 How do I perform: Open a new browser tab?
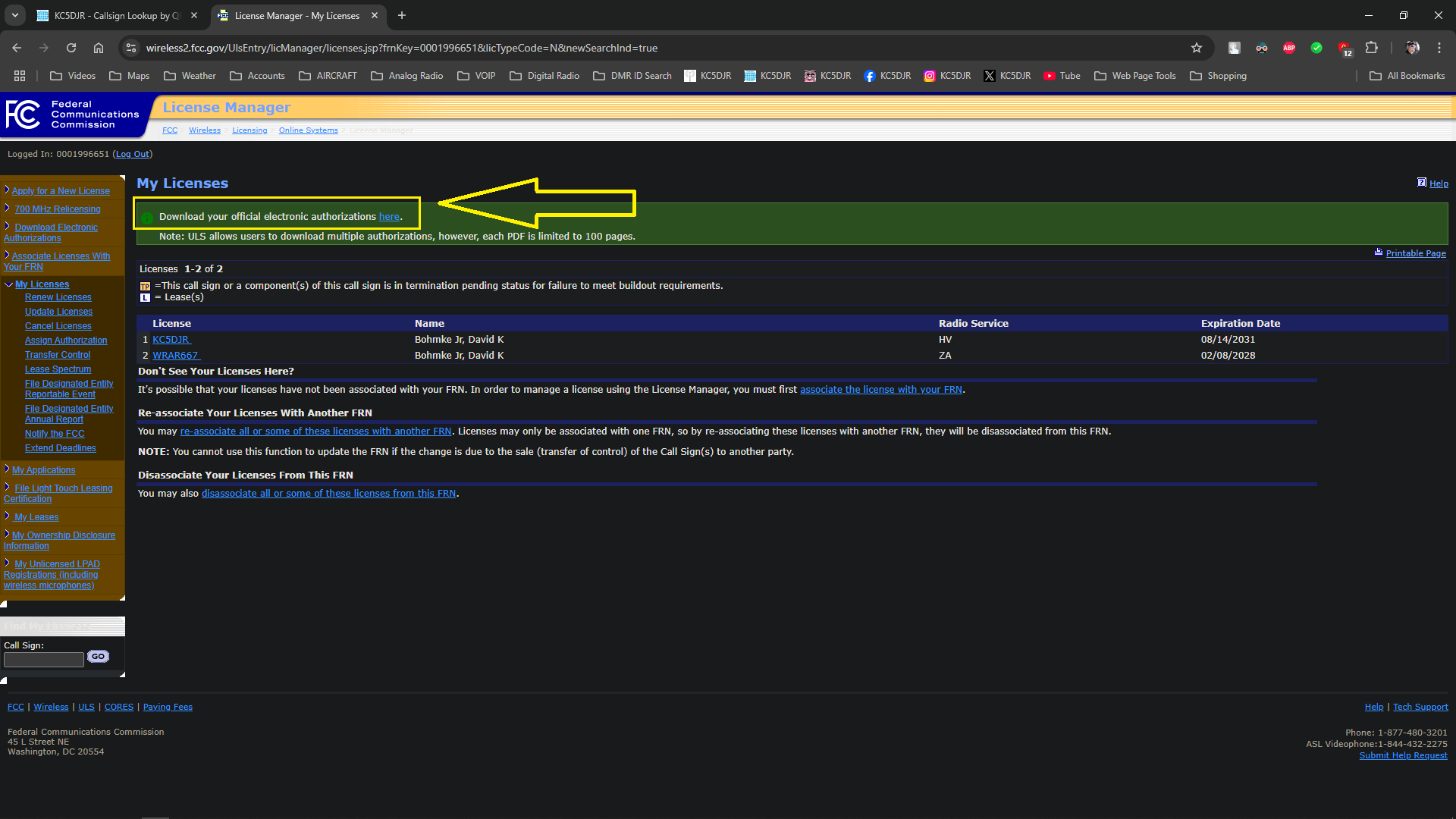pos(402,15)
